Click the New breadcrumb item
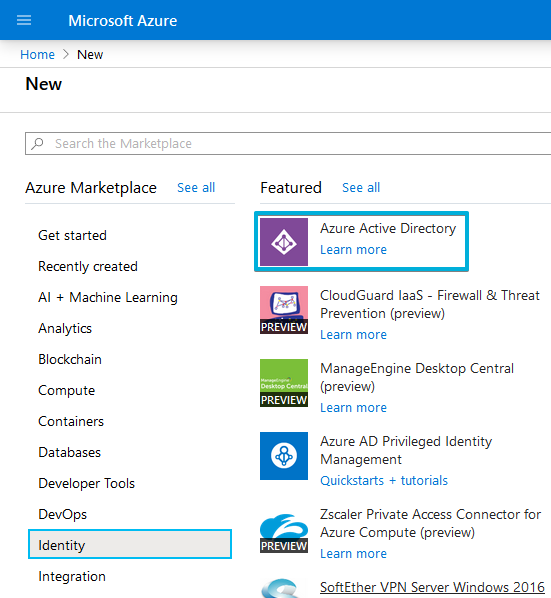 coord(90,55)
